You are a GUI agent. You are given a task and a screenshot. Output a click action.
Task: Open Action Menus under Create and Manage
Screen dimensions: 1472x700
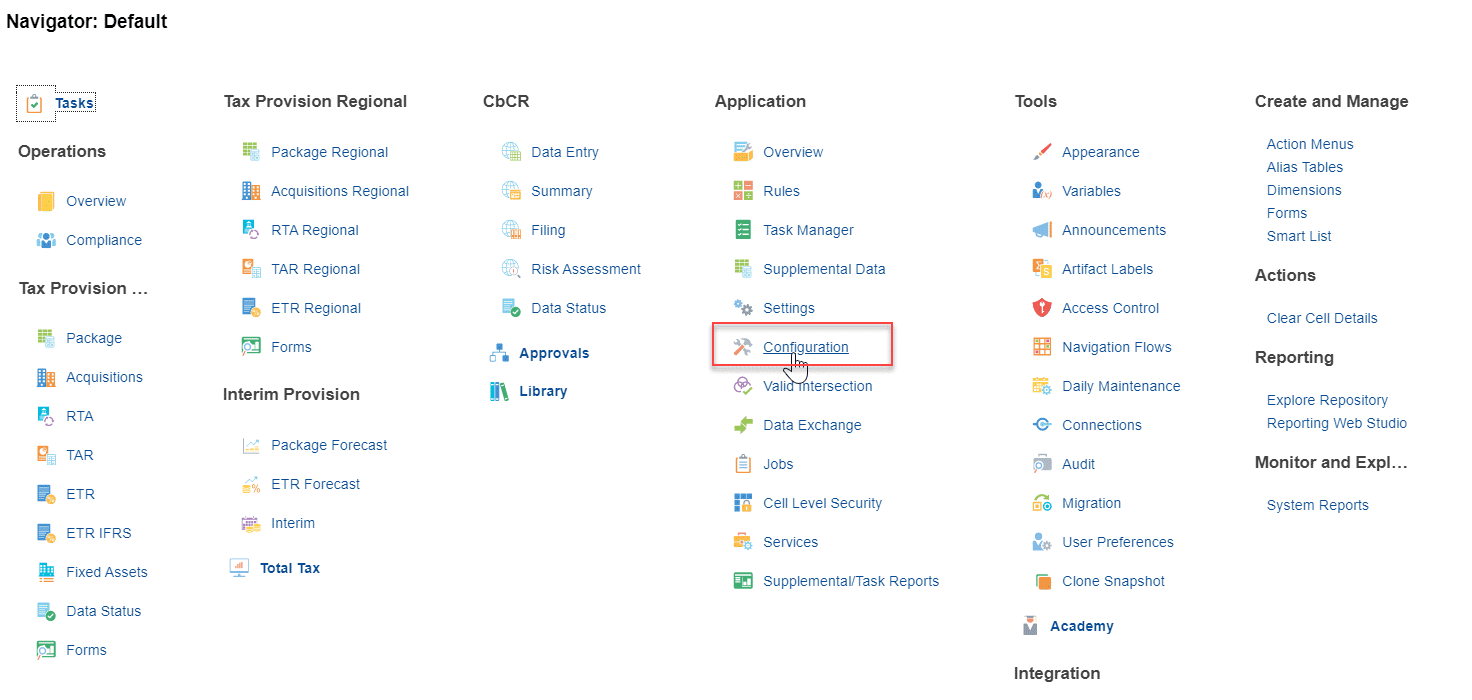click(x=1310, y=144)
